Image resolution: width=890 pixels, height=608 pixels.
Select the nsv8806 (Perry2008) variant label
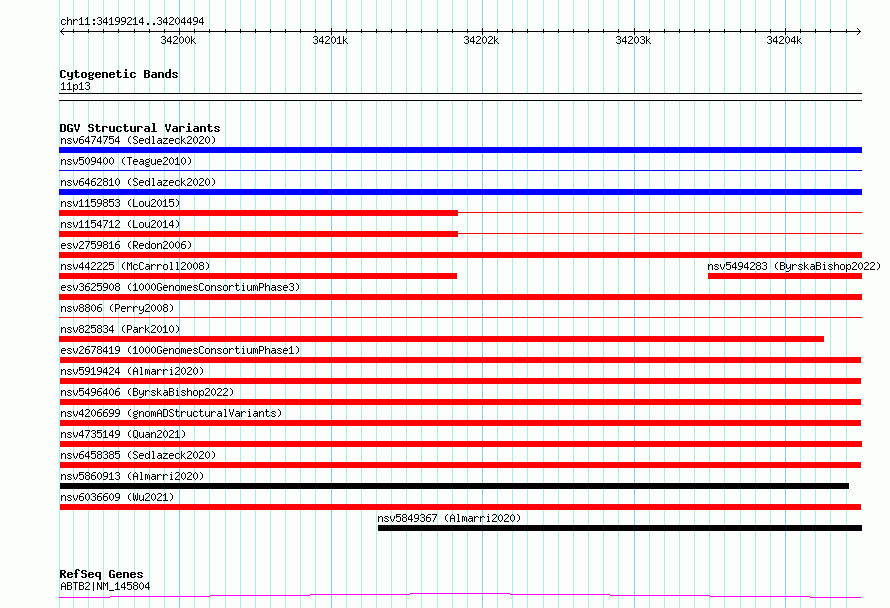[117, 308]
